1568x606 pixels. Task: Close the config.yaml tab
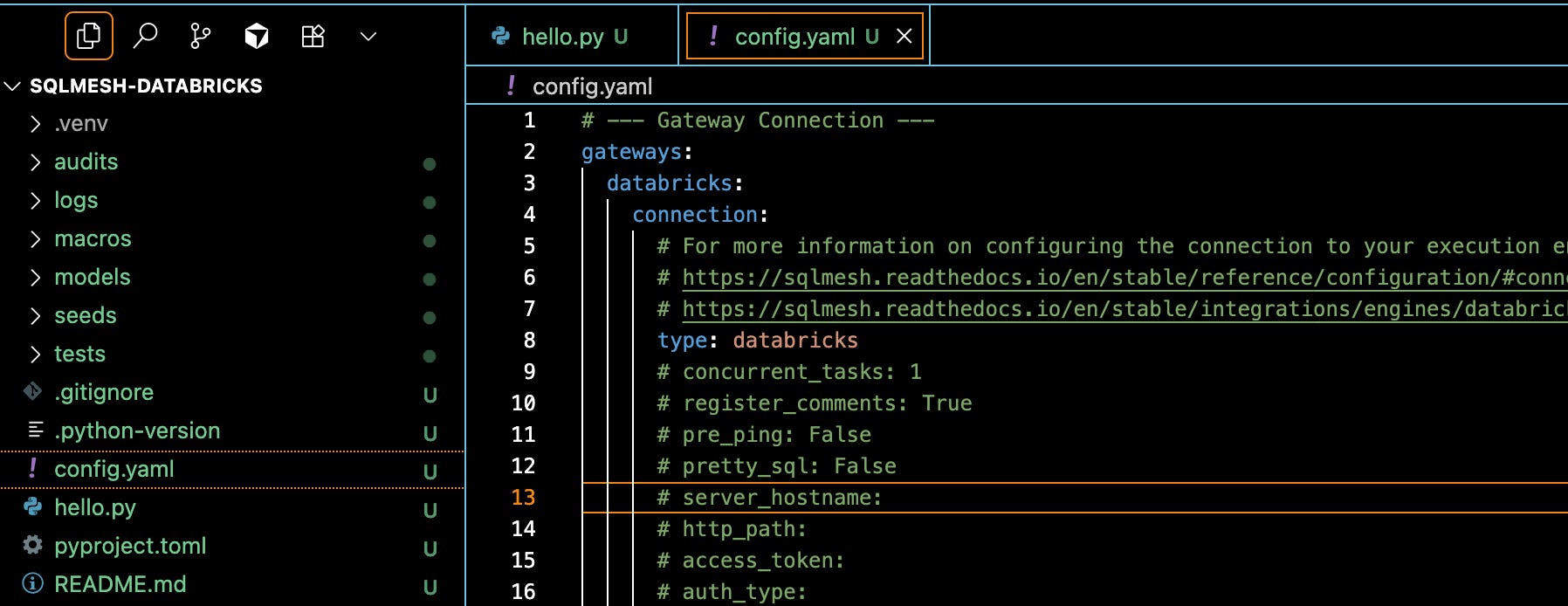pos(904,36)
